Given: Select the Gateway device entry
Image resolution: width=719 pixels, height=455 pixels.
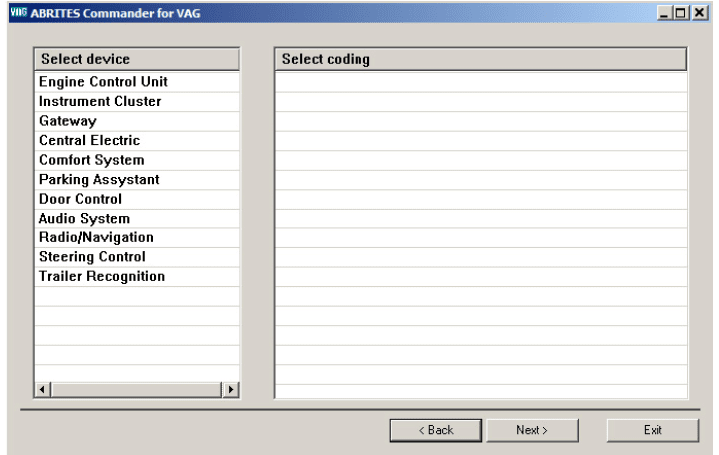Looking at the screenshot, I should [x=68, y=121].
